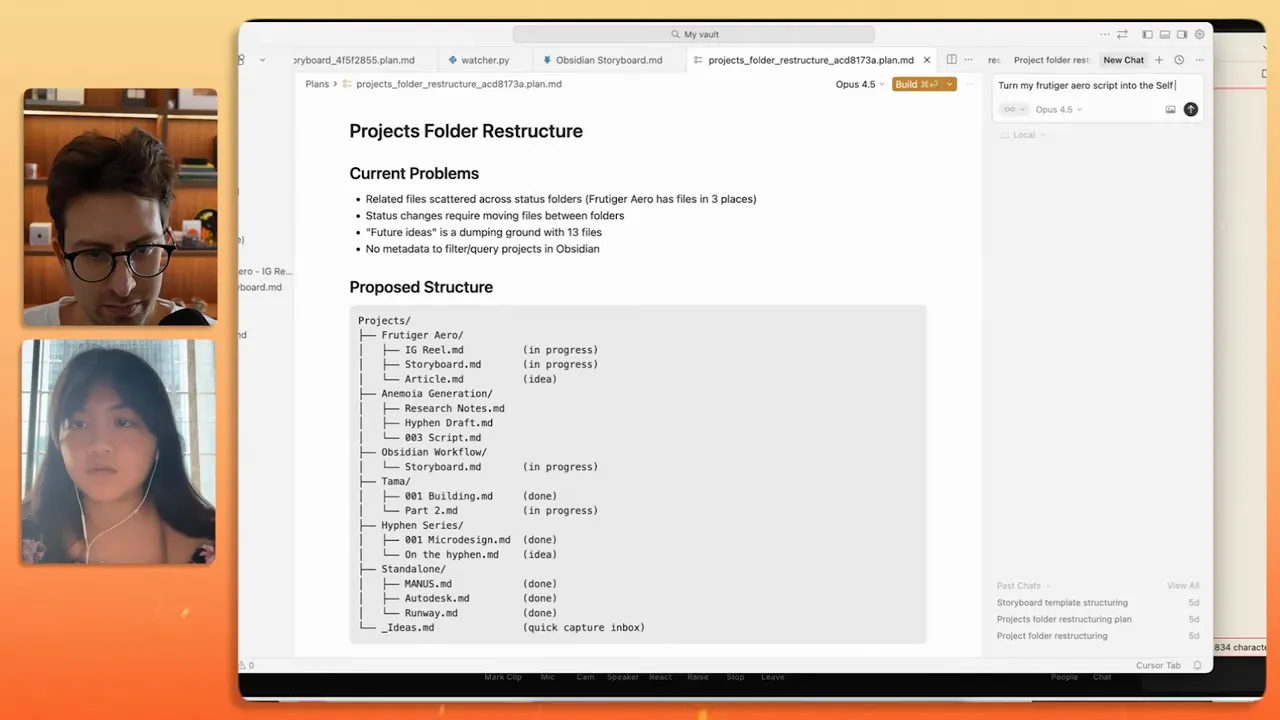Image resolution: width=1280 pixels, height=720 pixels.
Task: Click the View All link
Action: pyautogui.click(x=1183, y=586)
